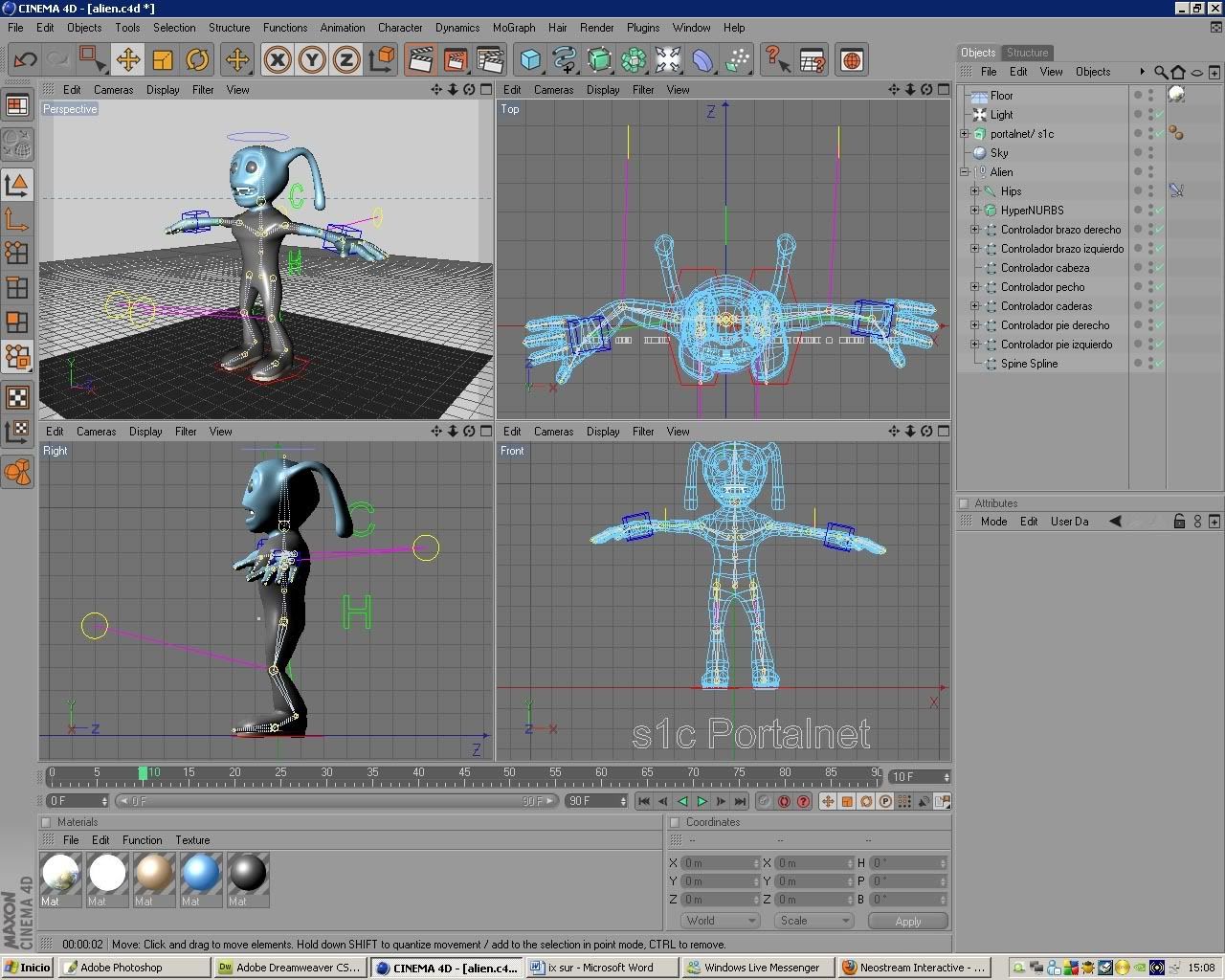
Task: Play the animation forward
Action: click(702, 802)
